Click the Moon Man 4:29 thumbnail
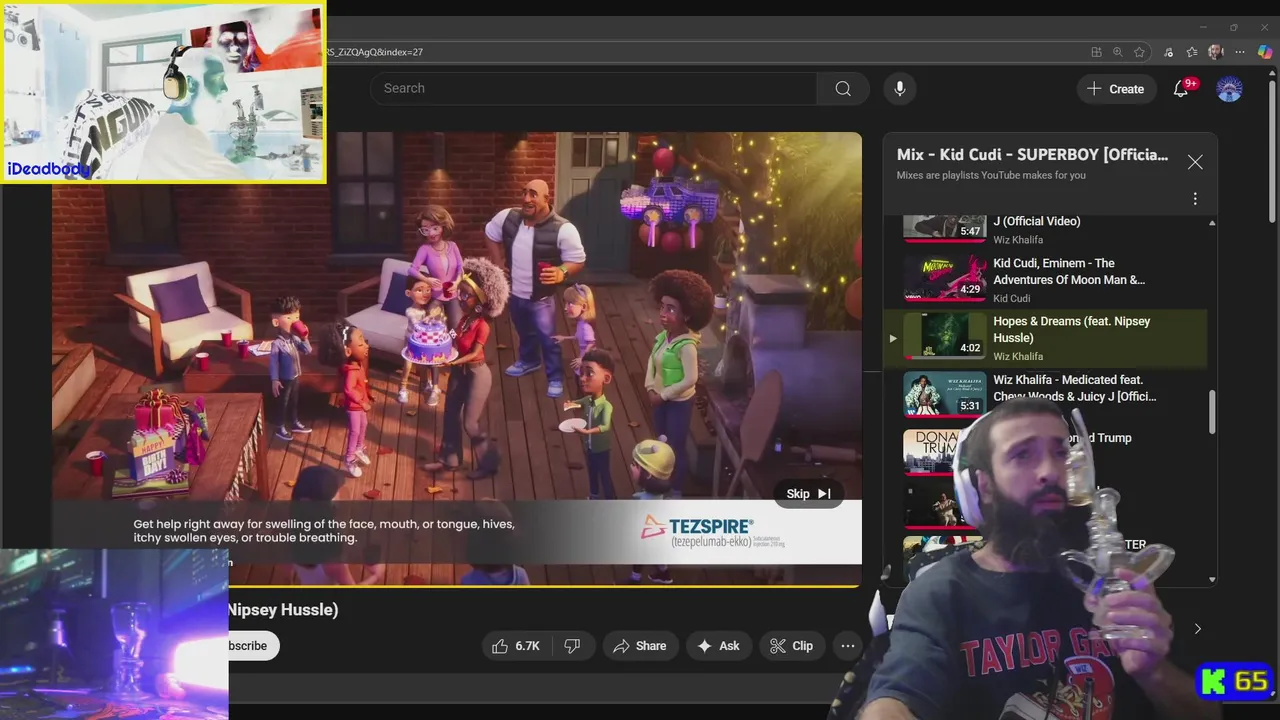Screen dimensions: 1280x720 coord(945,278)
